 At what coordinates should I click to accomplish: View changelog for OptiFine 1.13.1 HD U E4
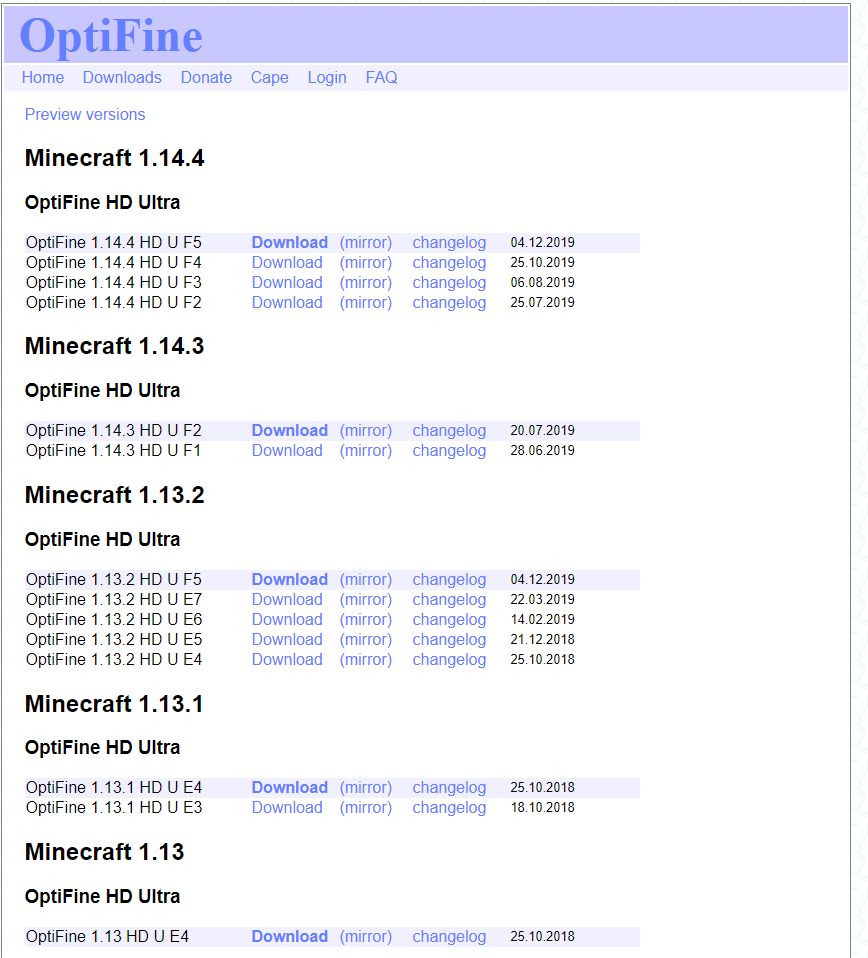(449, 788)
